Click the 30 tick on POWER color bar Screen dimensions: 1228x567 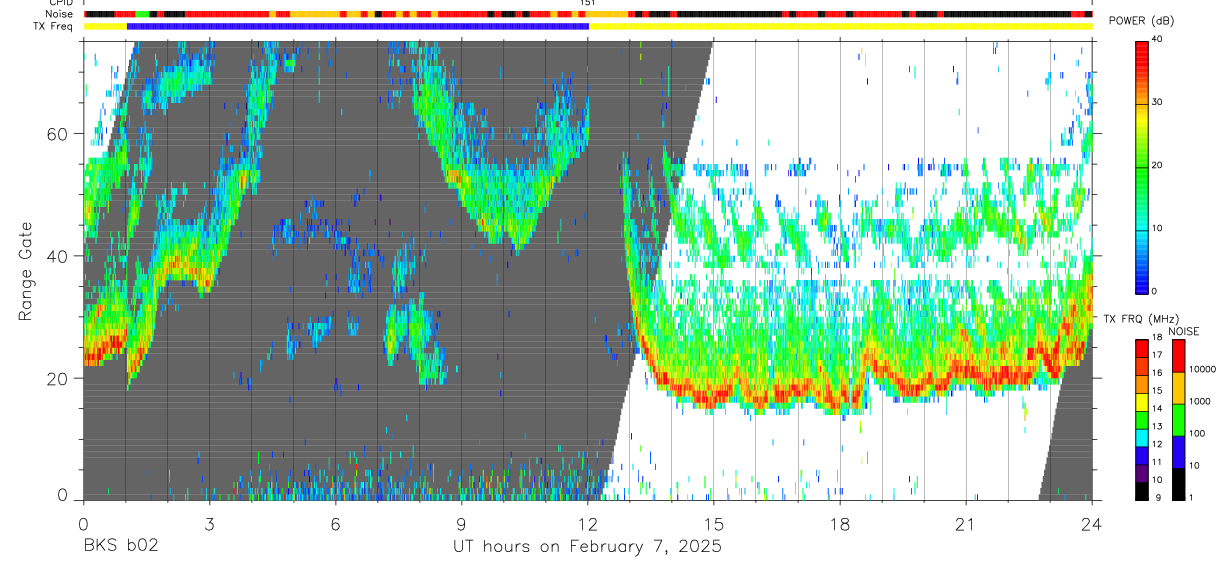1159,103
